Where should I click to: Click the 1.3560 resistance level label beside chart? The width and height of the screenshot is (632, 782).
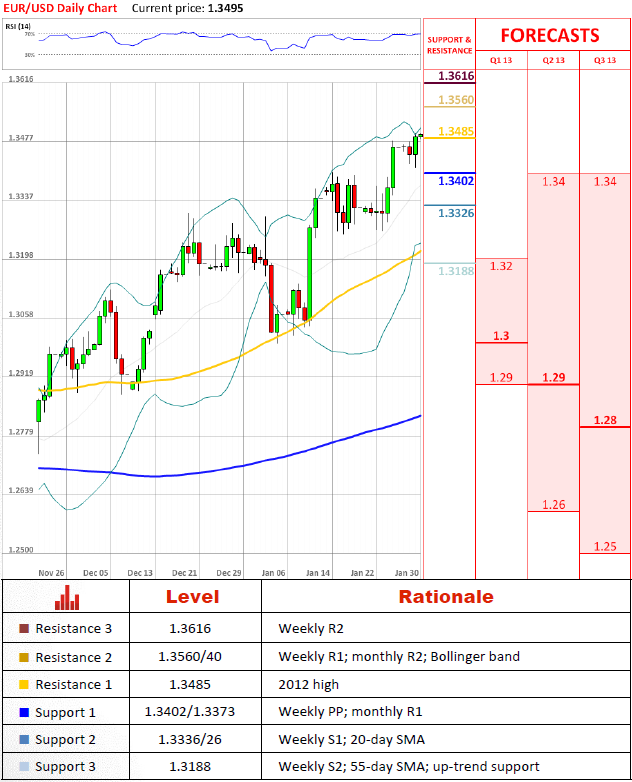[x=456, y=100]
